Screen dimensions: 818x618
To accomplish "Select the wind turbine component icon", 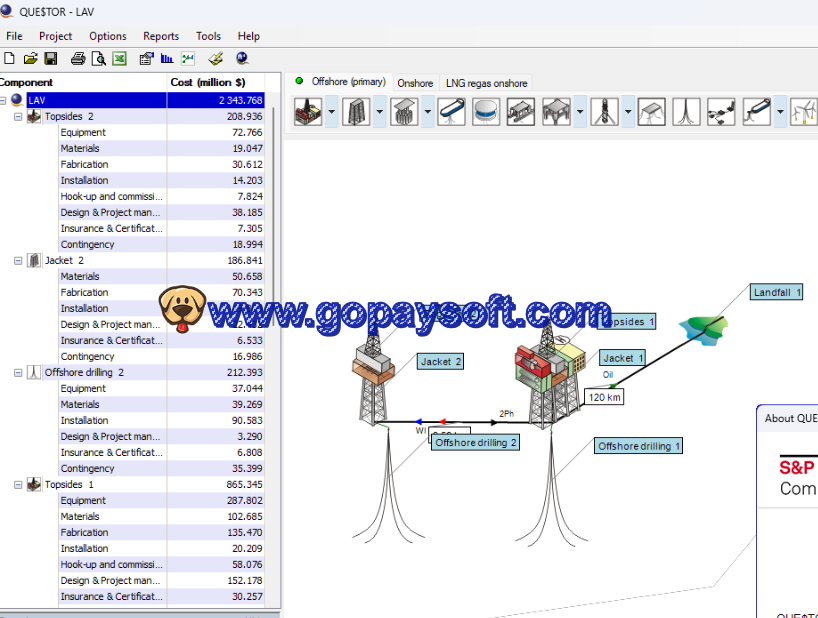I will point(803,111).
